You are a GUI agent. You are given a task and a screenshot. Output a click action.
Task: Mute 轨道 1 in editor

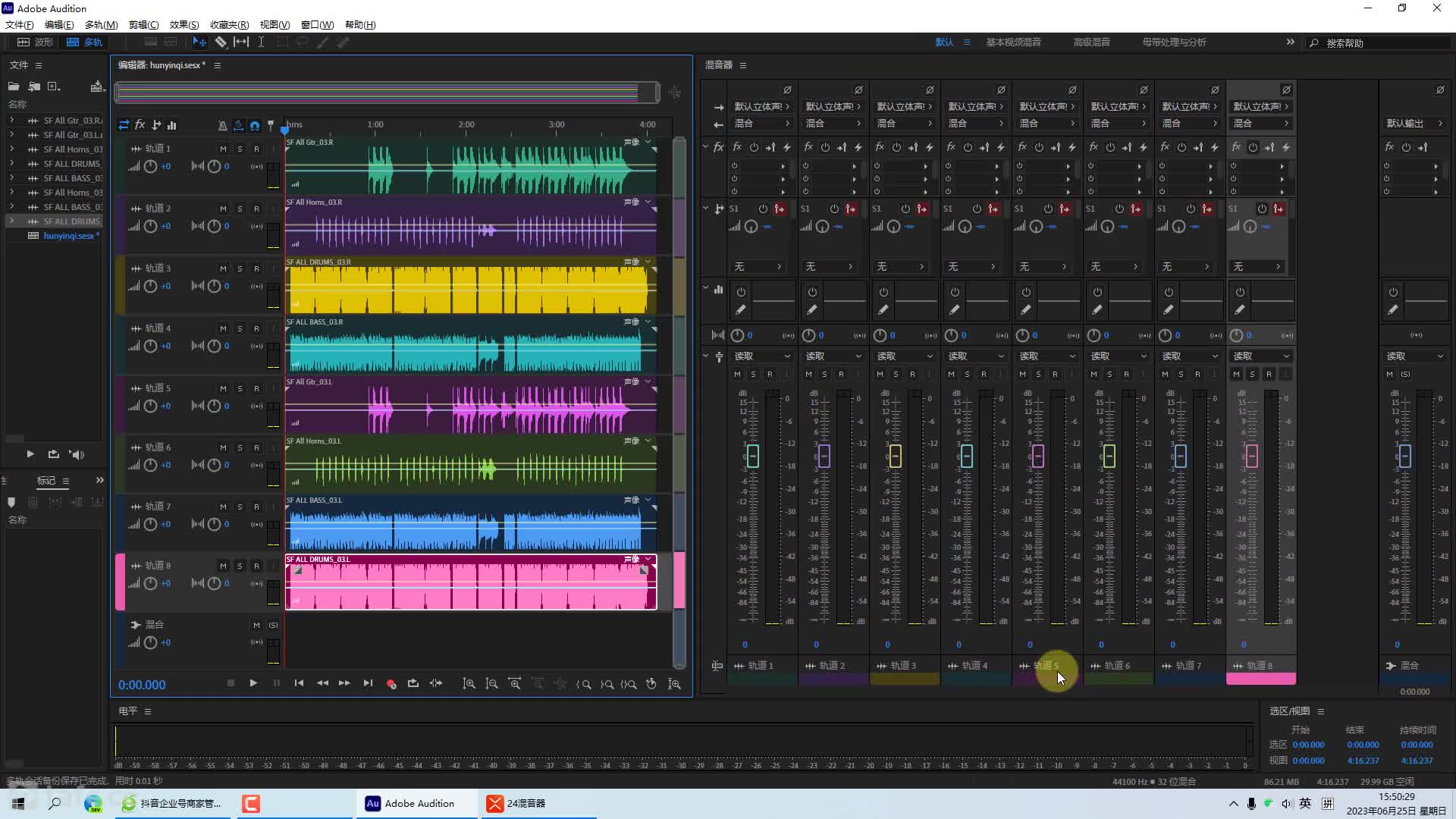223,149
